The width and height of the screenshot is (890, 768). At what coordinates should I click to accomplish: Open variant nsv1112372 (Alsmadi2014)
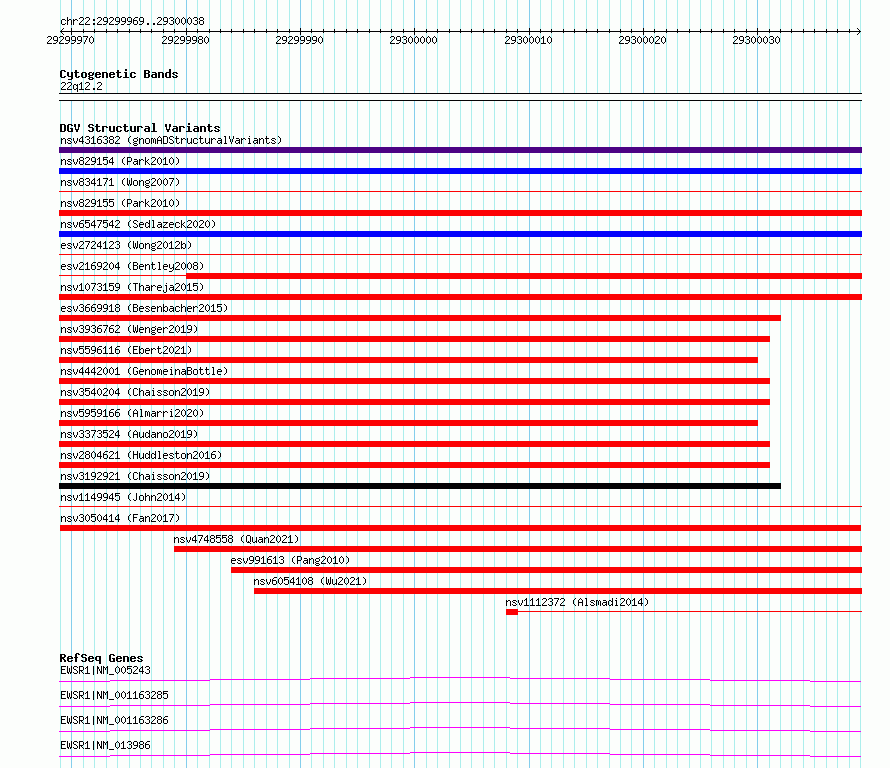tap(577, 602)
